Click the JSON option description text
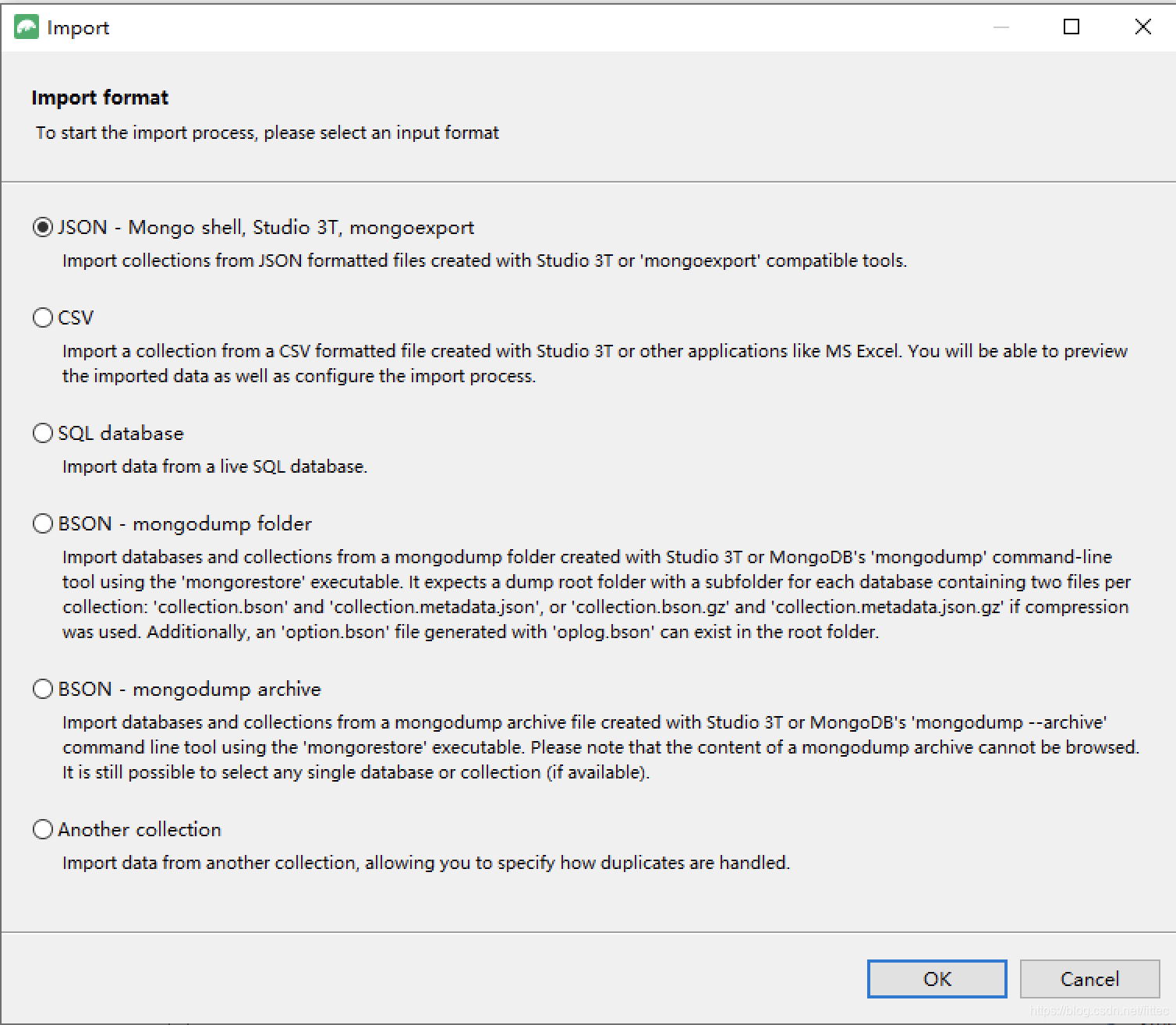This screenshot has height=1025, width=1176. coord(484,261)
